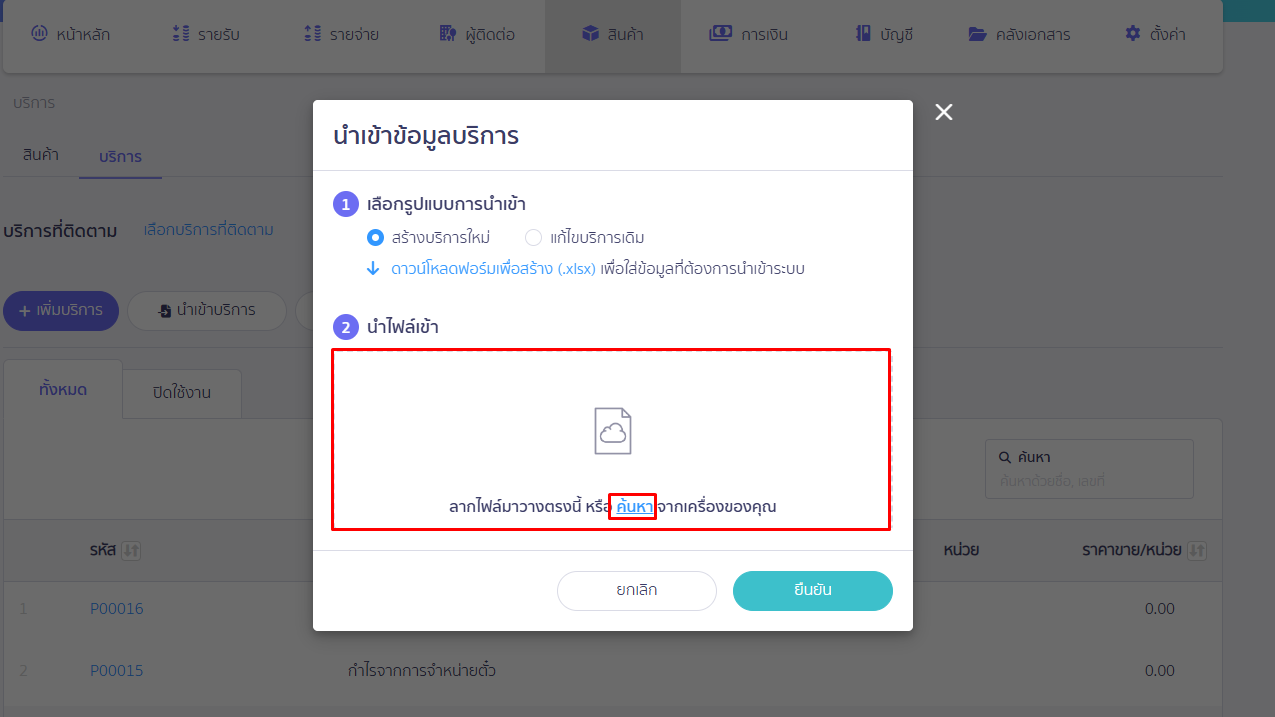The width and height of the screenshot is (1275, 717).
Task: Open the ผู้ติดต่อ building icon menu
Action: [477, 34]
